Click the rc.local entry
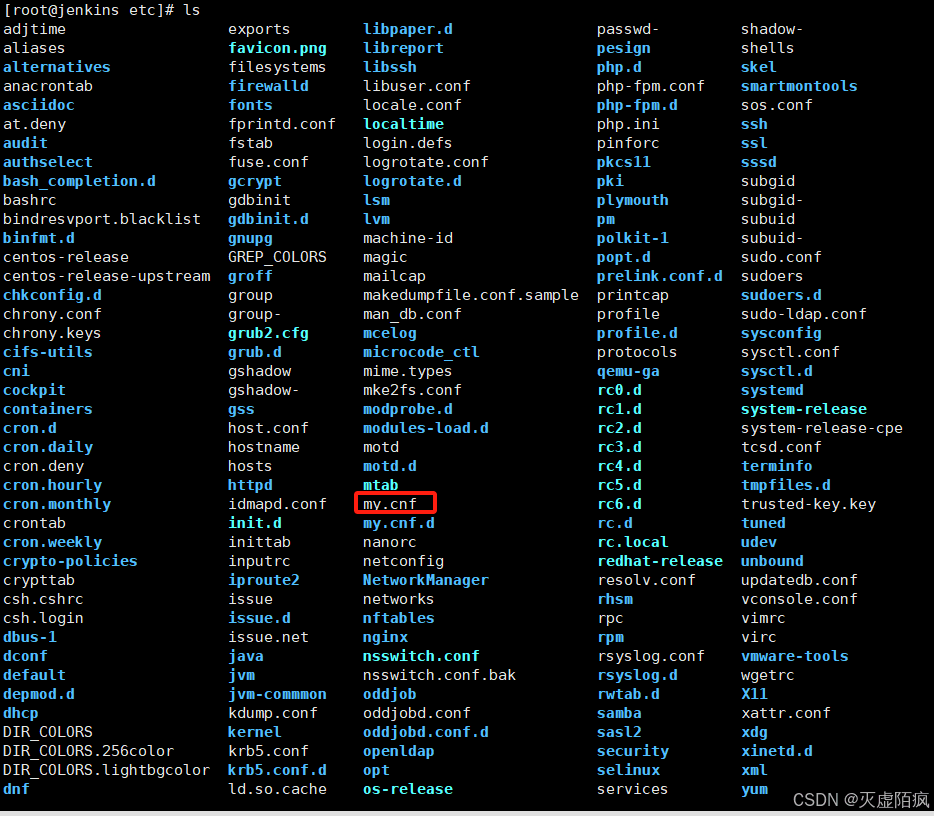This screenshot has height=816, width=934. pos(633,542)
